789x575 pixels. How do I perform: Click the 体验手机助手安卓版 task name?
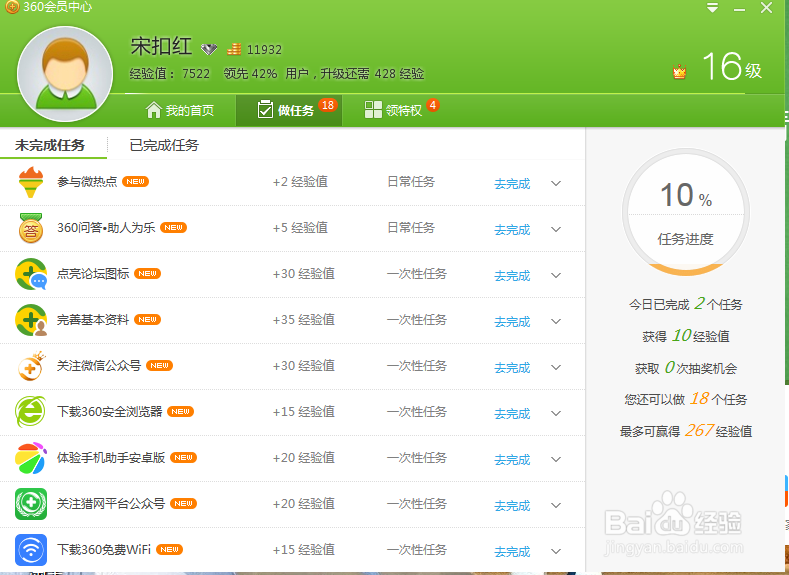click(x=111, y=457)
